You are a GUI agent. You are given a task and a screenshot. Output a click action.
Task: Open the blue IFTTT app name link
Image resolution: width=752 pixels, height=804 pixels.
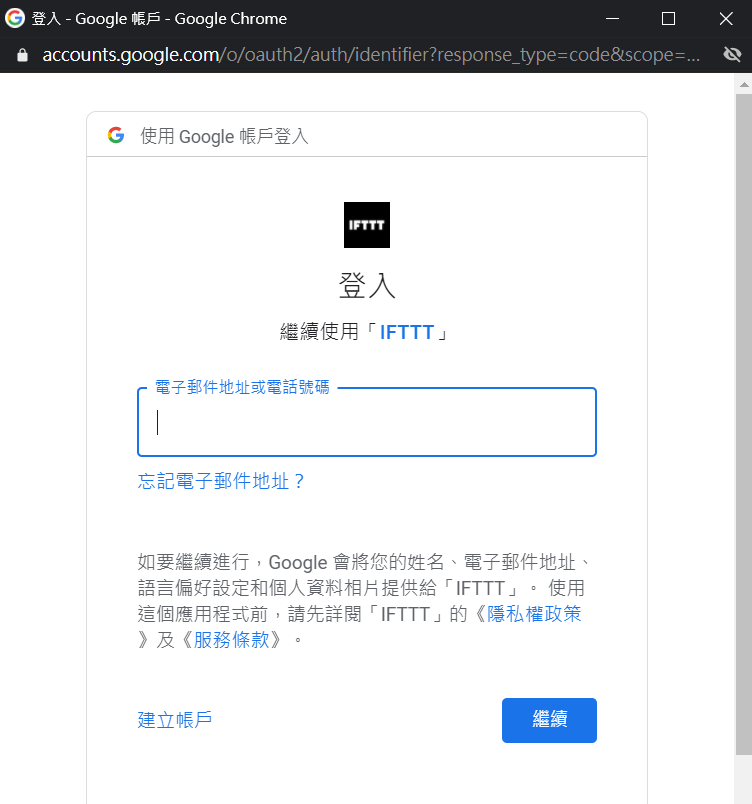pos(407,332)
